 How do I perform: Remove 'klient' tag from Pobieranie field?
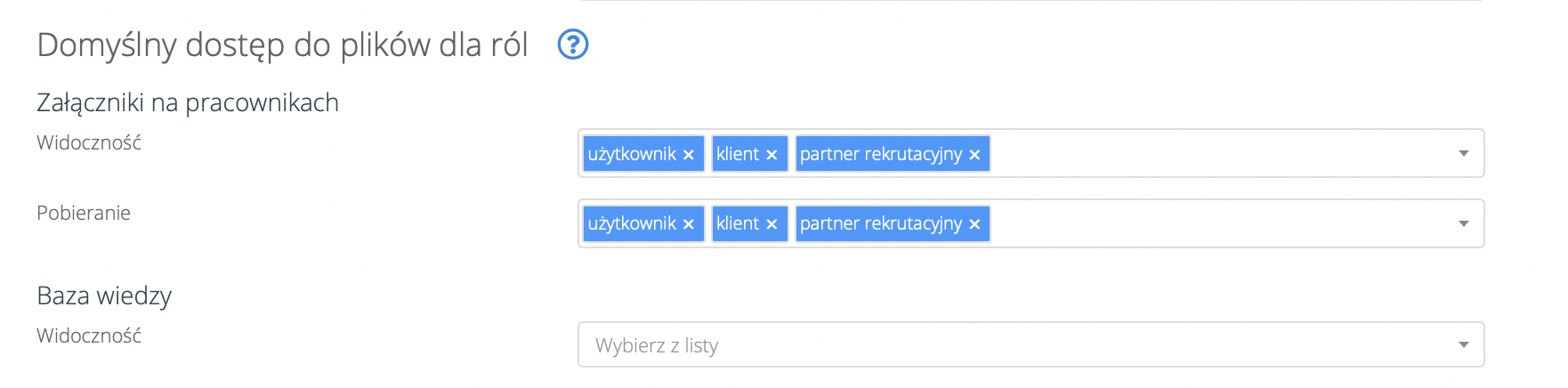tap(772, 224)
